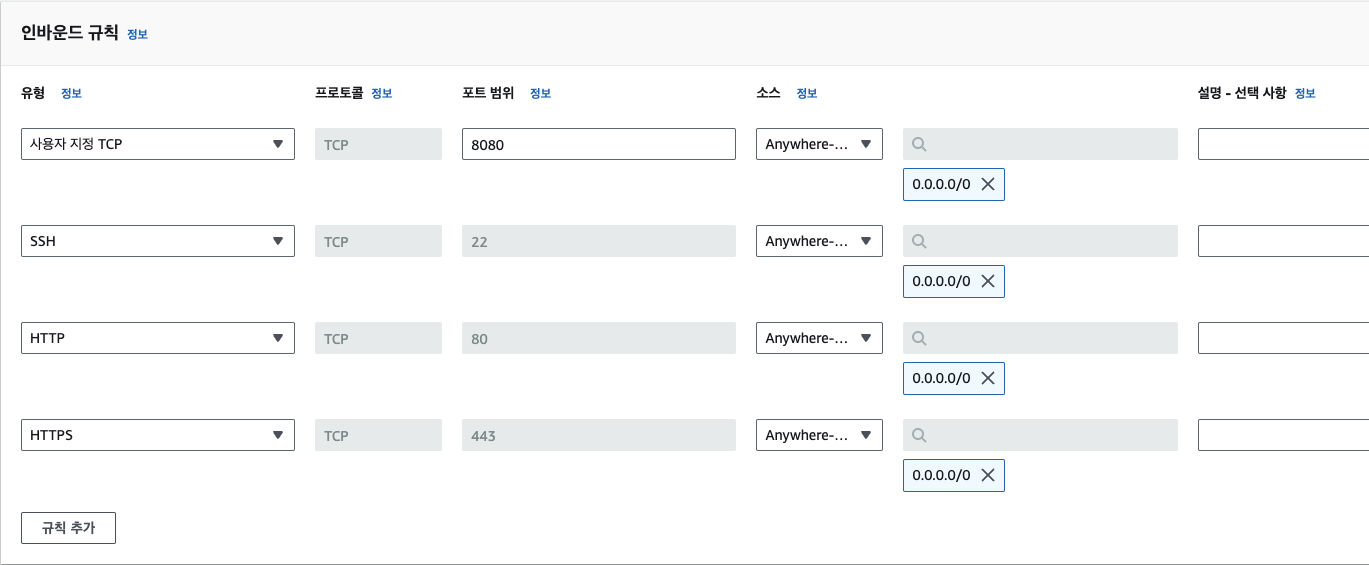
Task: Open the Anywhere source dropdown for HTTP rule
Action: point(819,338)
